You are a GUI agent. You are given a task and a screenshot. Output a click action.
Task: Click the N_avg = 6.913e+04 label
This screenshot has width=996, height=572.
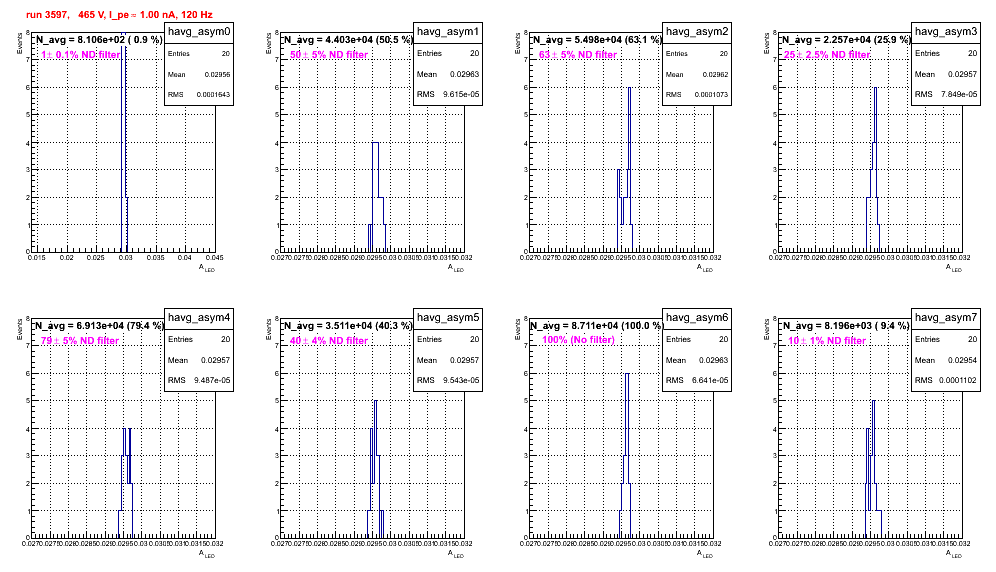(99, 325)
